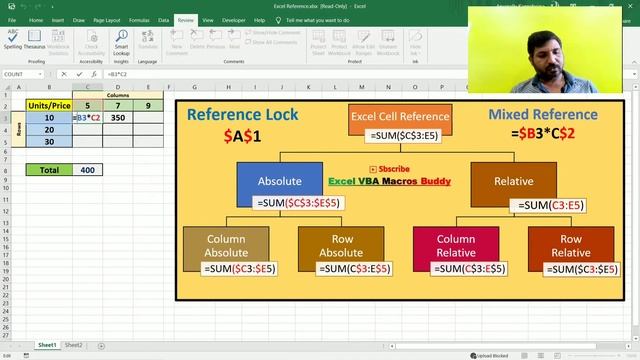Click the Absolute blue box

(280, 181)
